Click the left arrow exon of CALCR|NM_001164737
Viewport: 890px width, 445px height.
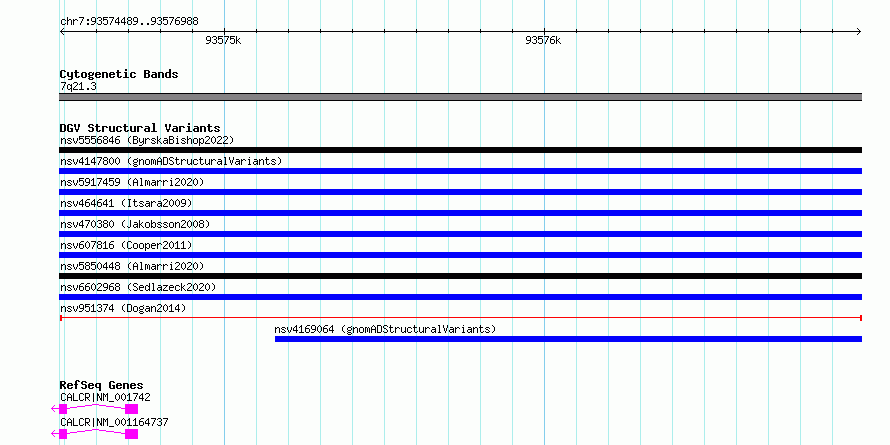59,434
